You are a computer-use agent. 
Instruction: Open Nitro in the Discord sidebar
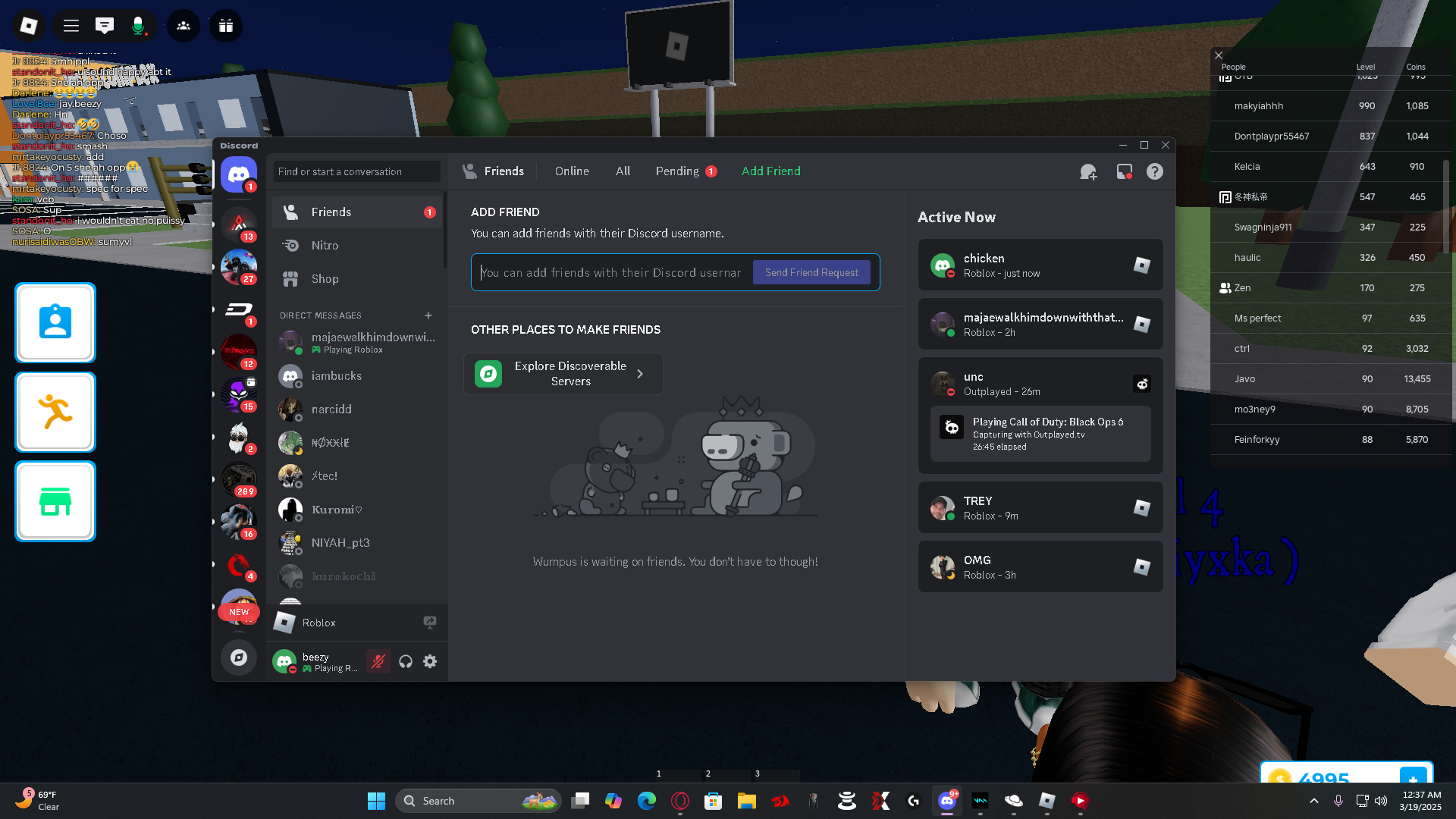[x=357, y=246]
